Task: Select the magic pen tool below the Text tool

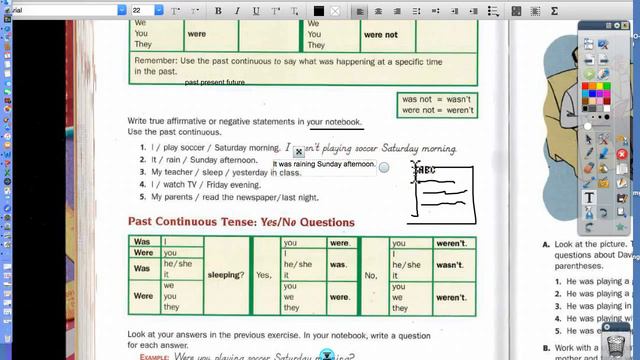Action: tap(589, 213)
